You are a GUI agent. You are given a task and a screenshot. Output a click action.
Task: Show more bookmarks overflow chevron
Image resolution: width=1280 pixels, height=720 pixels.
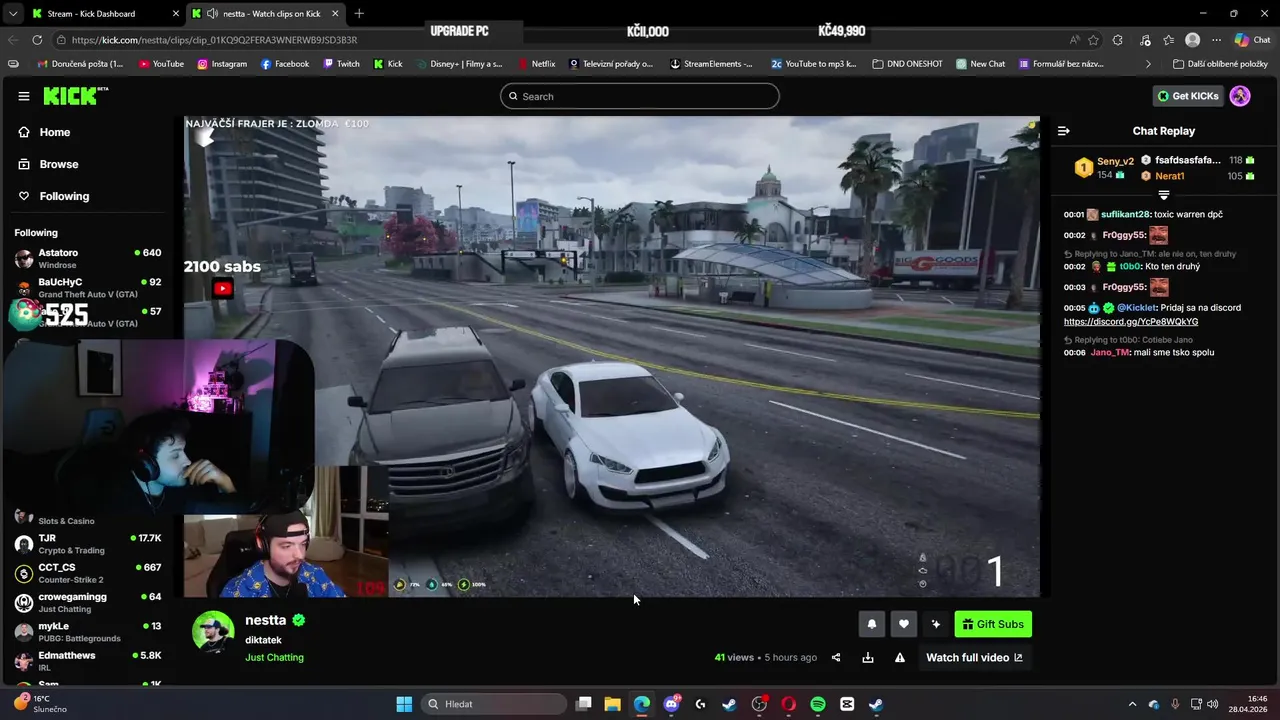(x=1148, y=64)
